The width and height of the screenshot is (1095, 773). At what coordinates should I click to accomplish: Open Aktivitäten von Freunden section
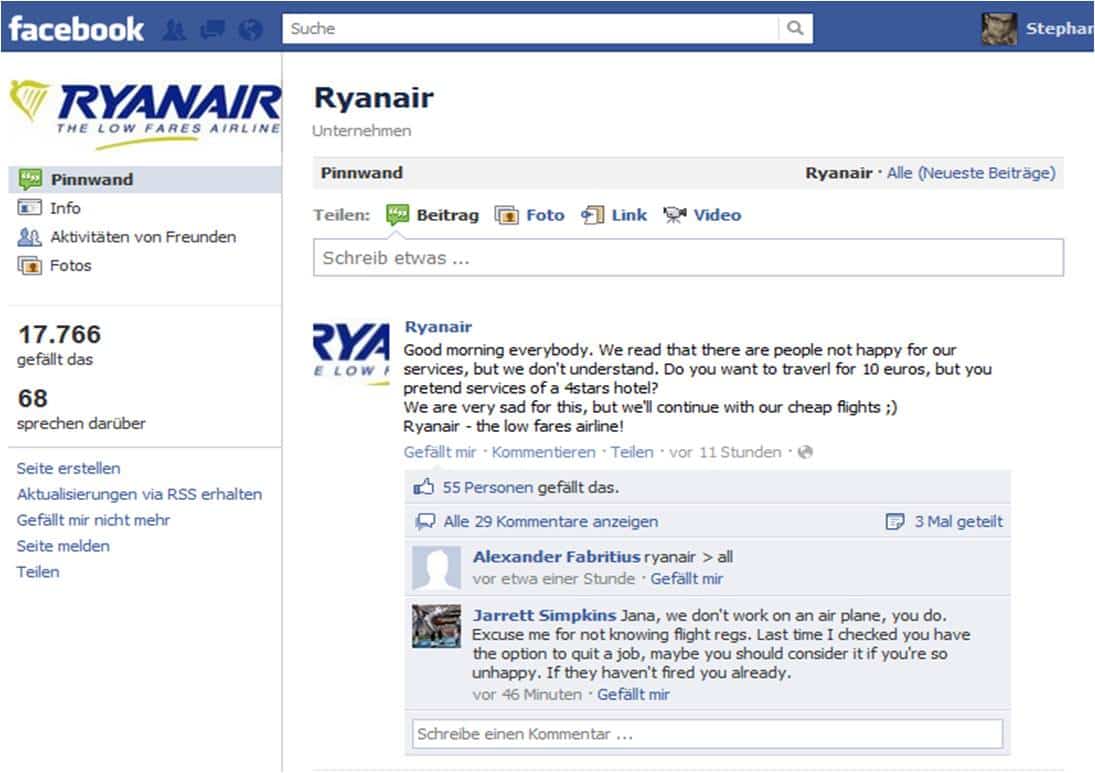coord(142,237)
